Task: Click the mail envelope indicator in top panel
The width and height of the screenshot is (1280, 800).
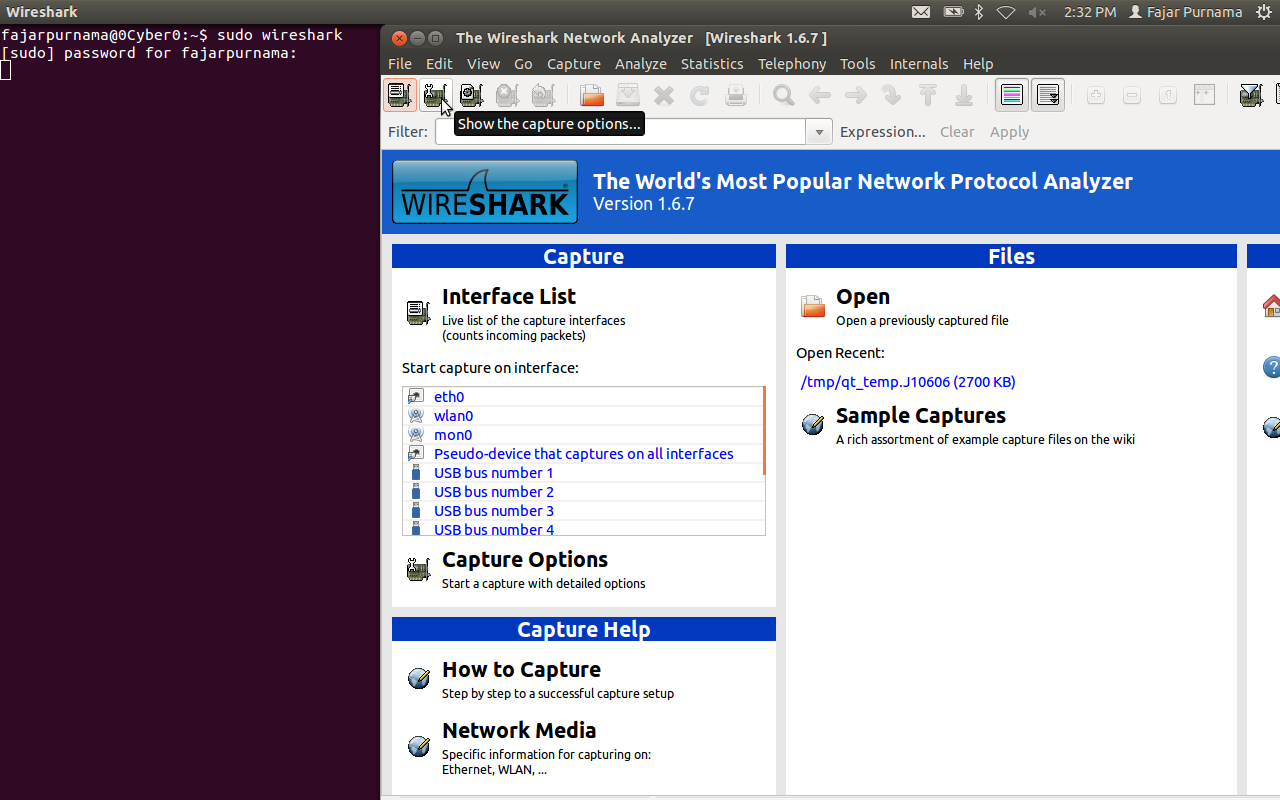Action: (x=921, y=12)
